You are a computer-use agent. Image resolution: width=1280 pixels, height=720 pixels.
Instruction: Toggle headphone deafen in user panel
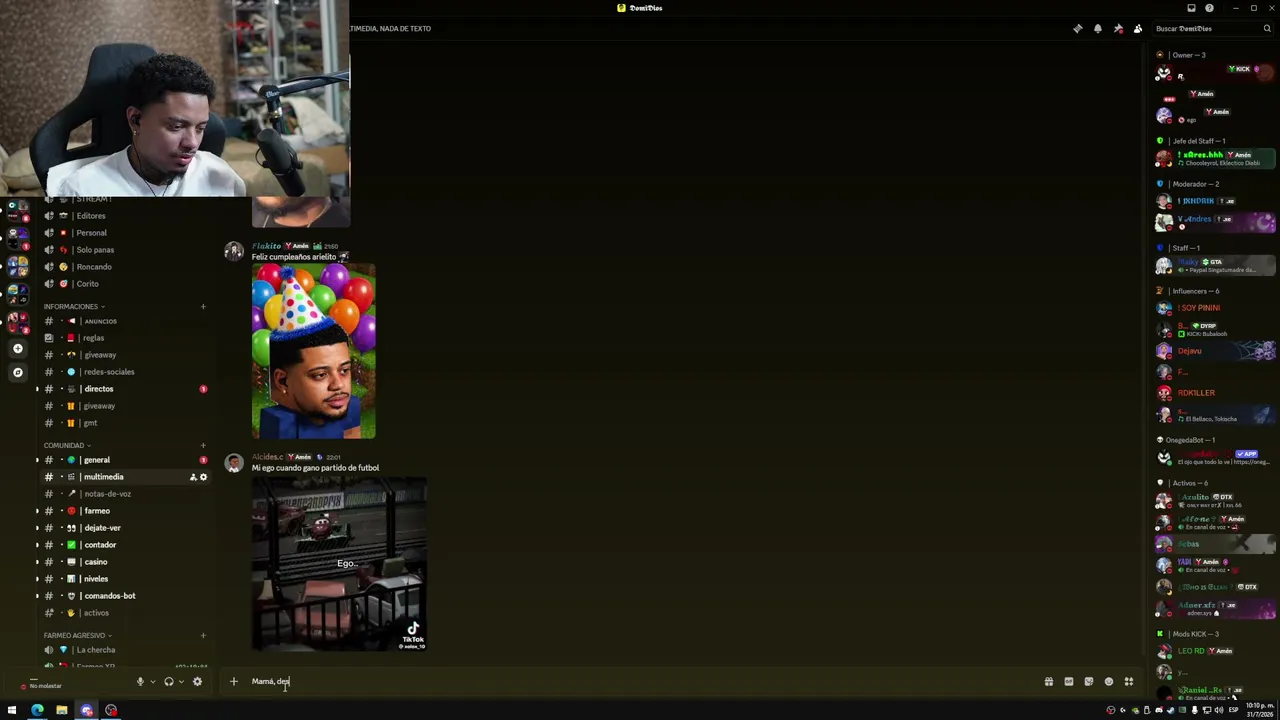point(168,682)
